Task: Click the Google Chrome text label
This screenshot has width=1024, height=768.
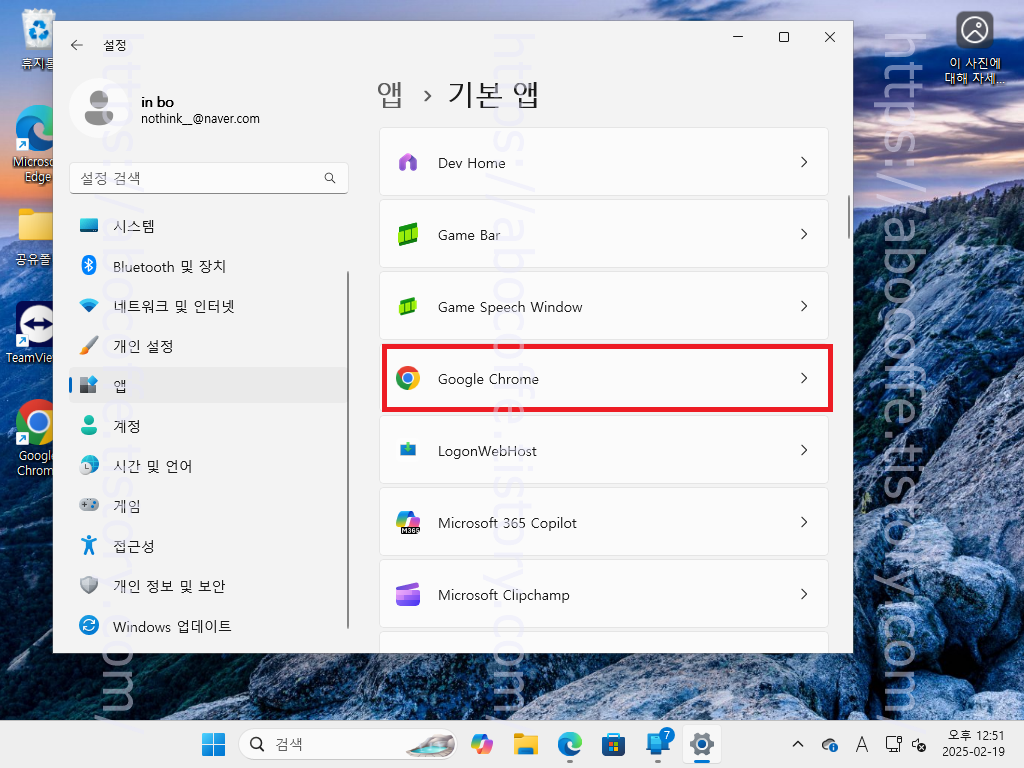Action: click(488, 379)
